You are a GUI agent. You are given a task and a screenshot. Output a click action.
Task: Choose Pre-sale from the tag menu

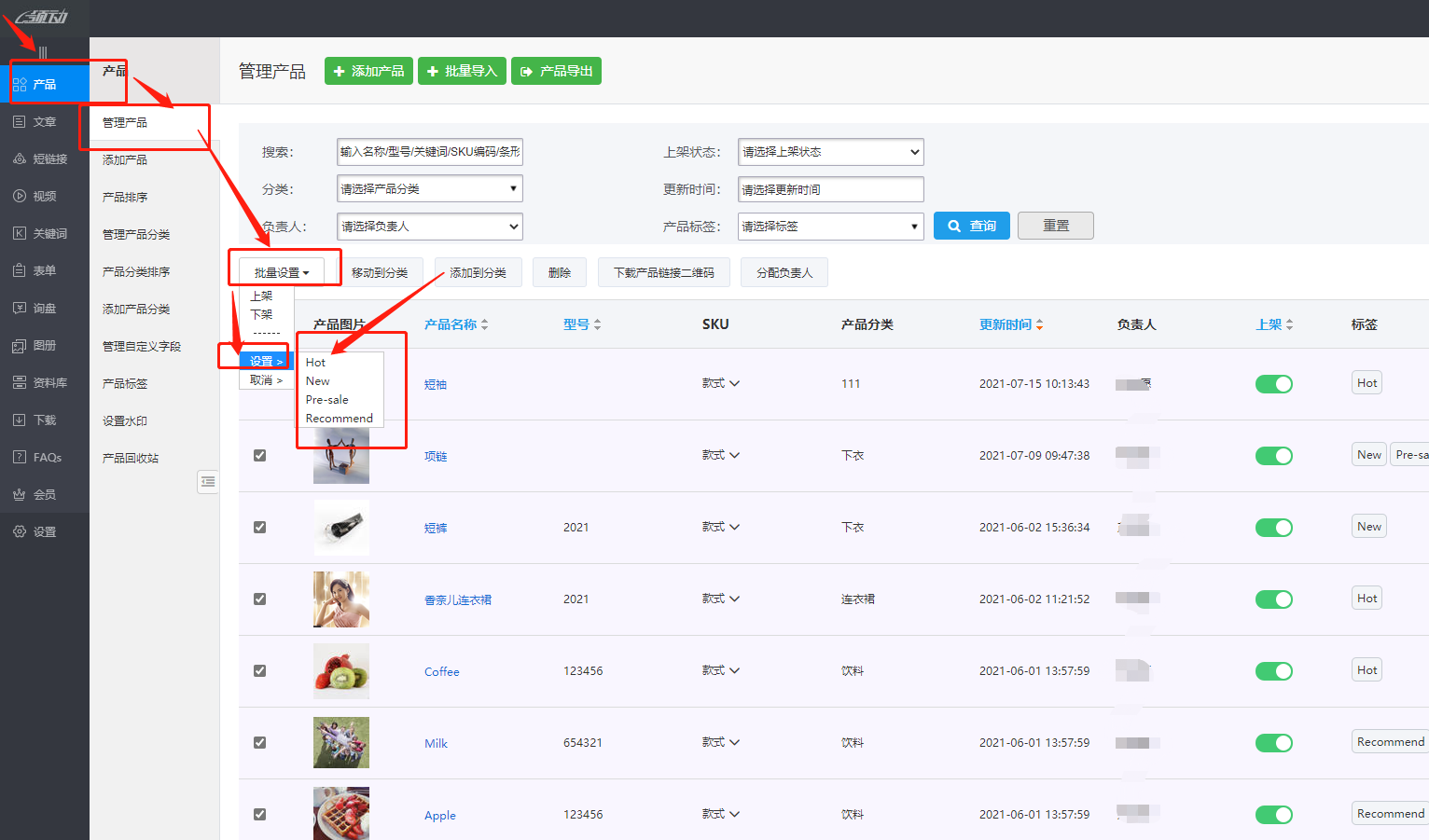pyautogui.click(x=326, y=399)
